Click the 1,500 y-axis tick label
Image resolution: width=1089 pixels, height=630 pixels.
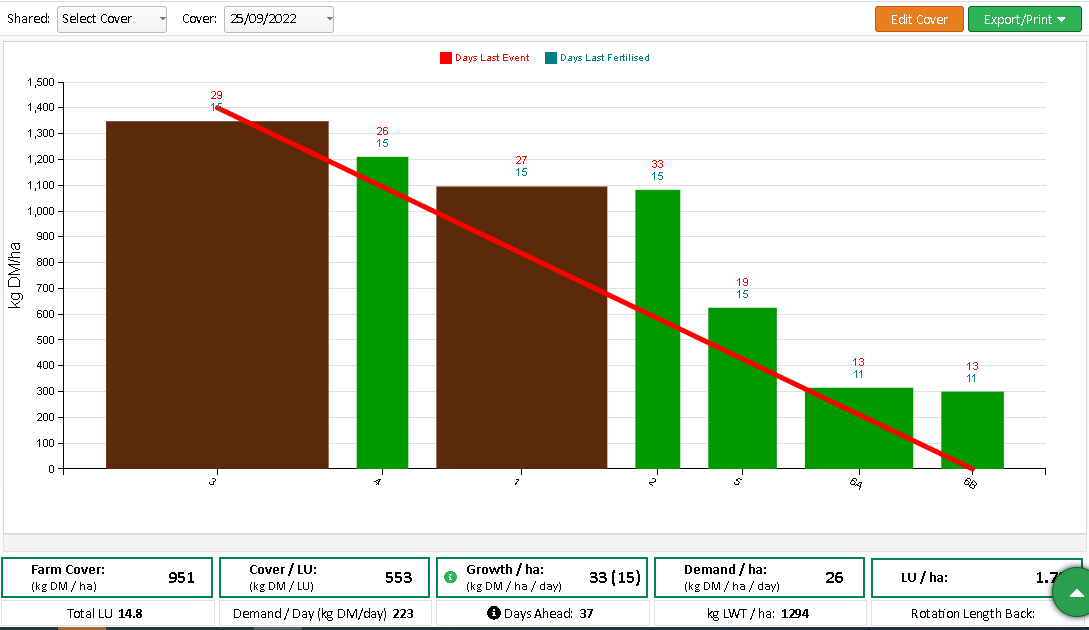point(40,83)
